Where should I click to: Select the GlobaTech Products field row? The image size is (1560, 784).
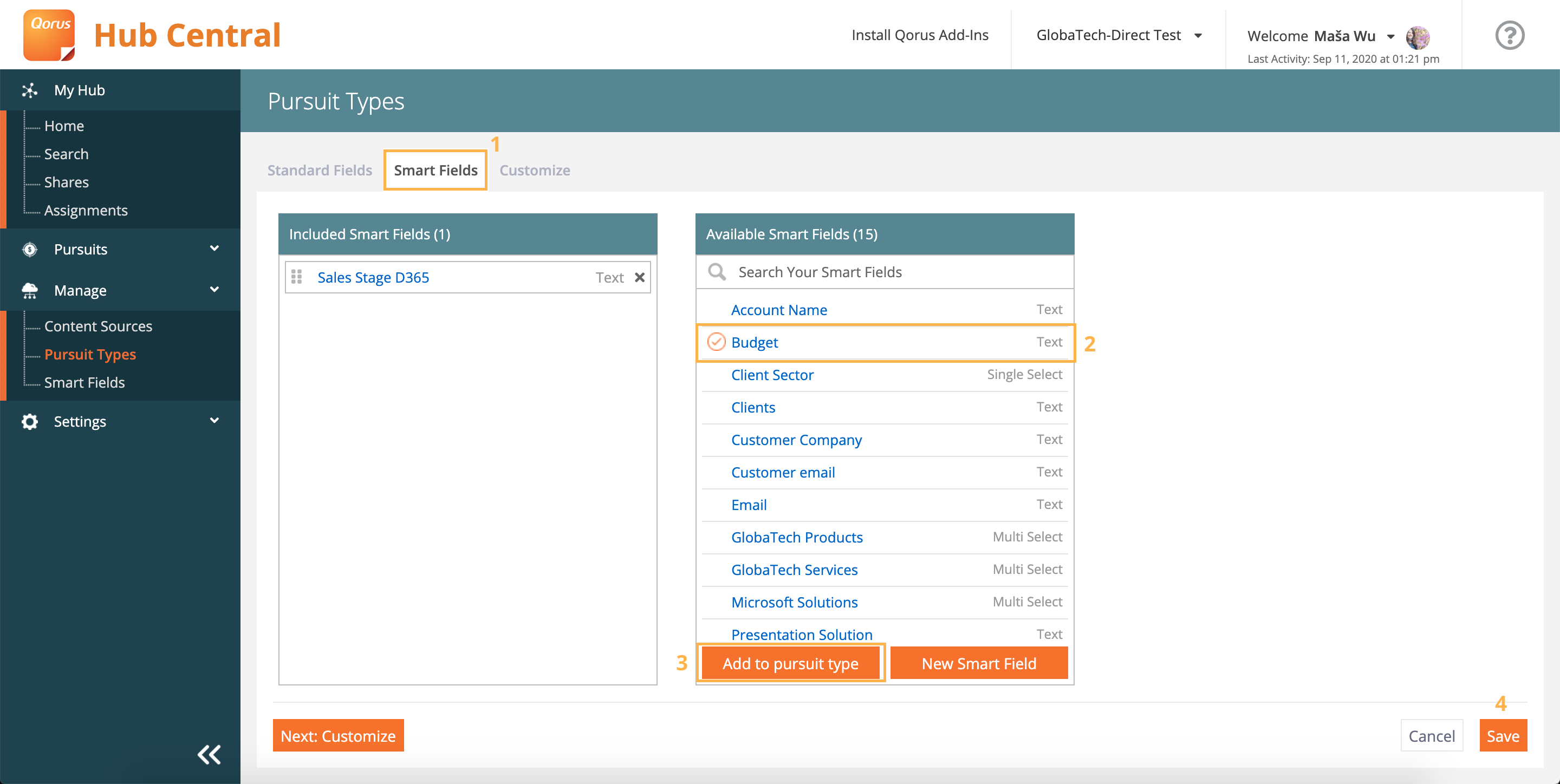[x=796, y=537]
